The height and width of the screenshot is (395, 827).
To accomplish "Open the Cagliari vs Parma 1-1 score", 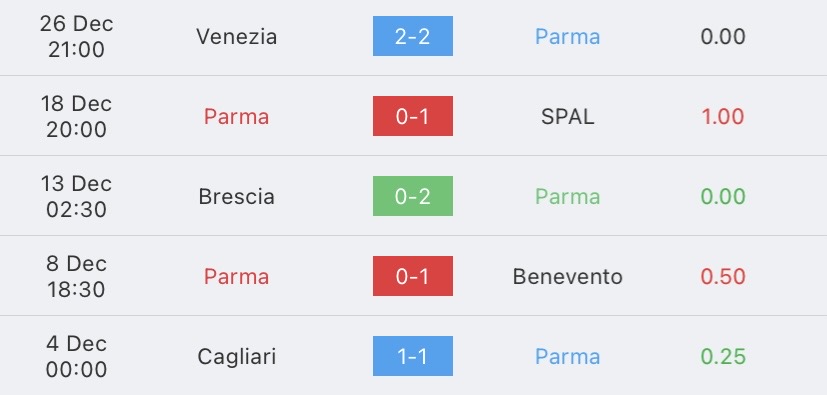I will (x=412, y=357).
